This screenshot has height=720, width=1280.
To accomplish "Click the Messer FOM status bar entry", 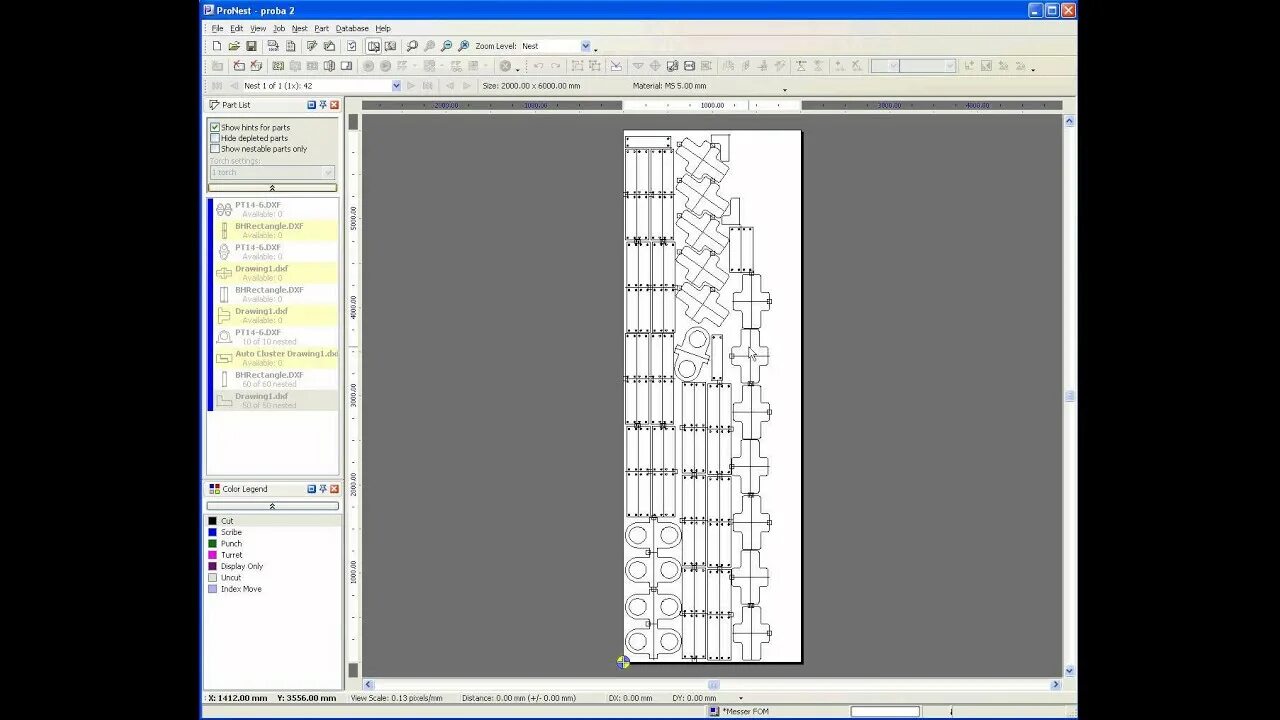I will pyautogui.click(x=745, y=711).
